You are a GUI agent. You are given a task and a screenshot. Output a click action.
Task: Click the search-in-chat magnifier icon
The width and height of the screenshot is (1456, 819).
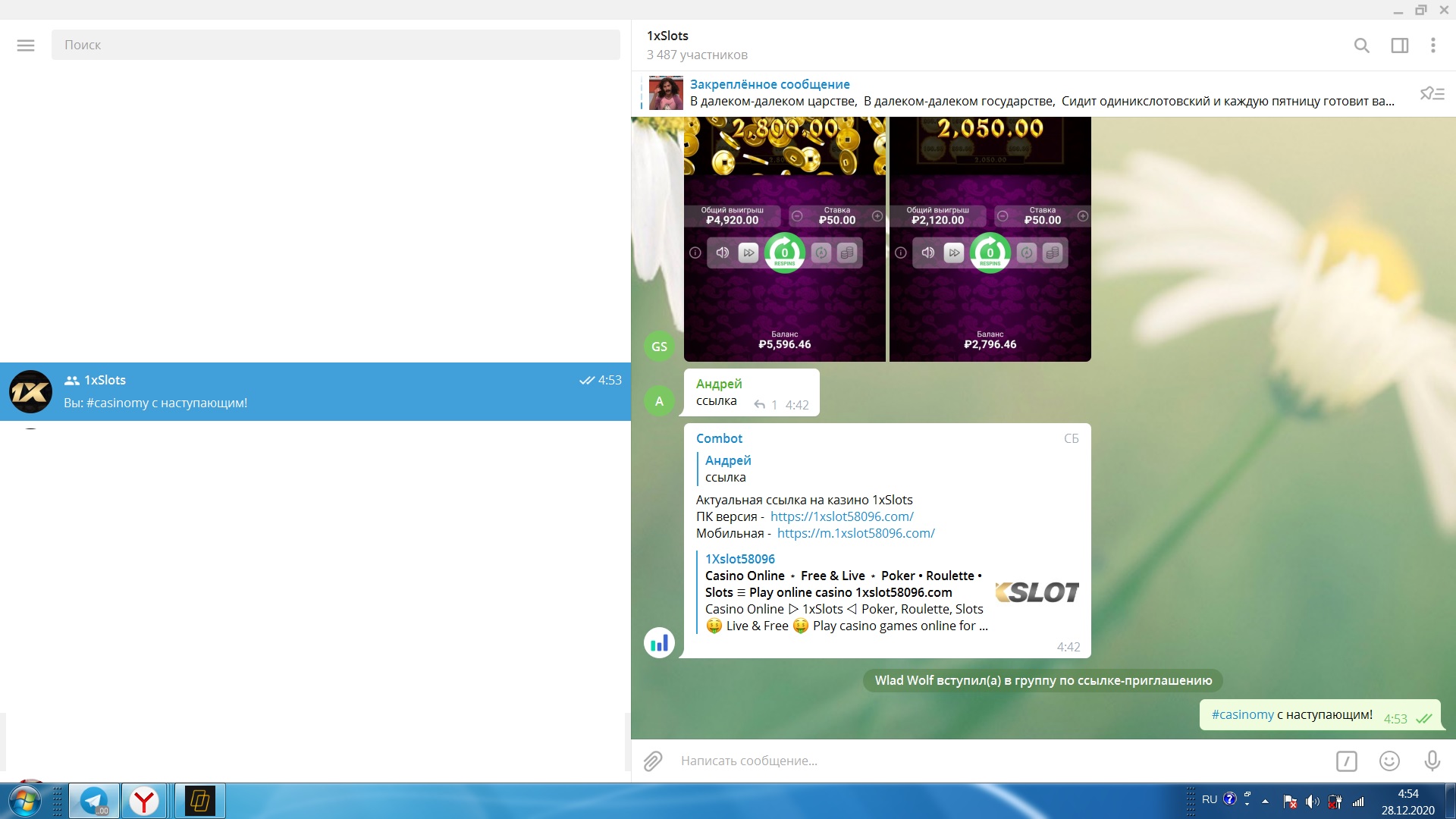[x=1362, y=45]
